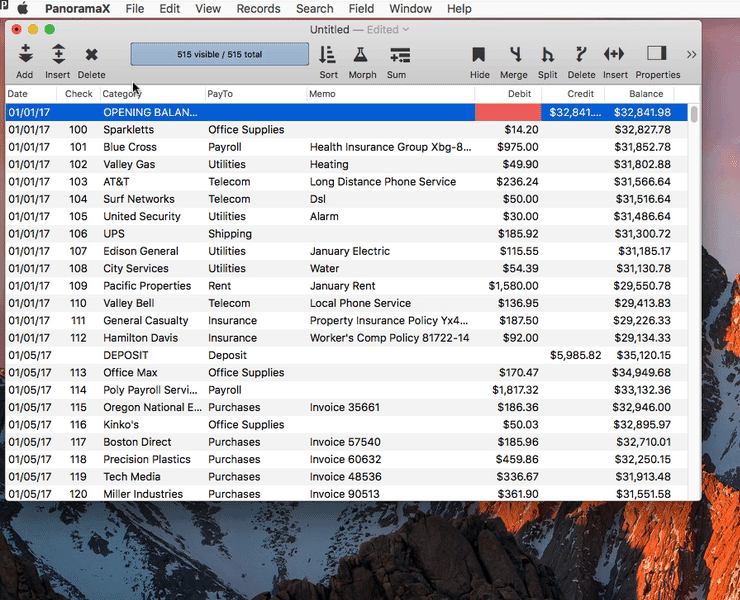
Task: Click the $5,985.82 credit cell
Action: pos(573,355)
